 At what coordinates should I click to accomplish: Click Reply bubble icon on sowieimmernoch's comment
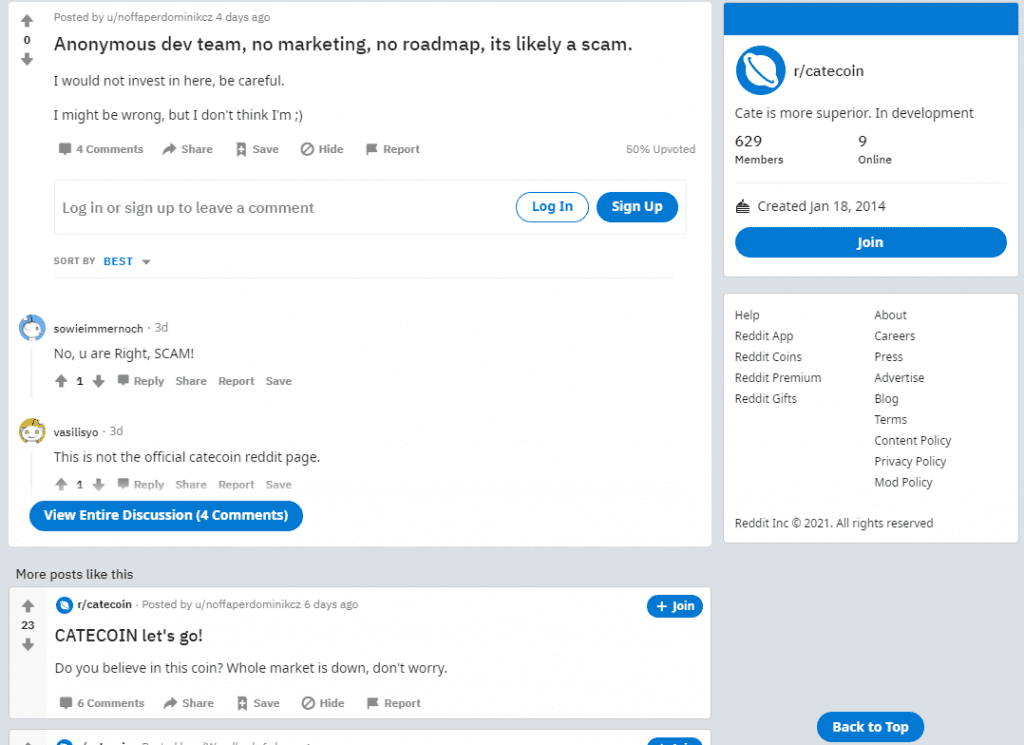pyautogui.click(x=123, y=380)
